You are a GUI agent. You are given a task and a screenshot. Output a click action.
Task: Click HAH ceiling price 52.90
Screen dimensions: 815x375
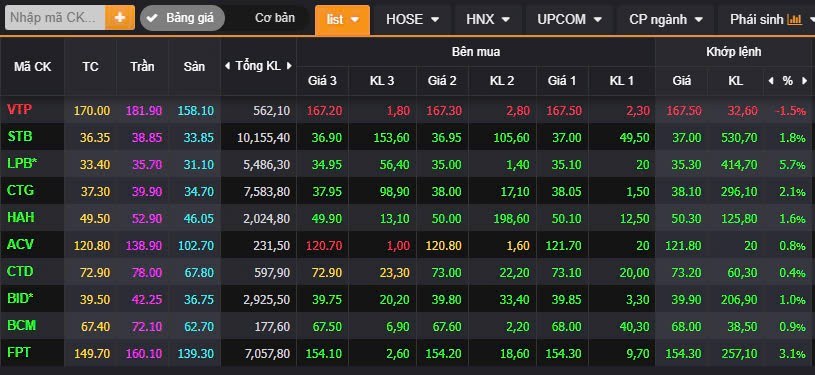(x=147, y=219)
